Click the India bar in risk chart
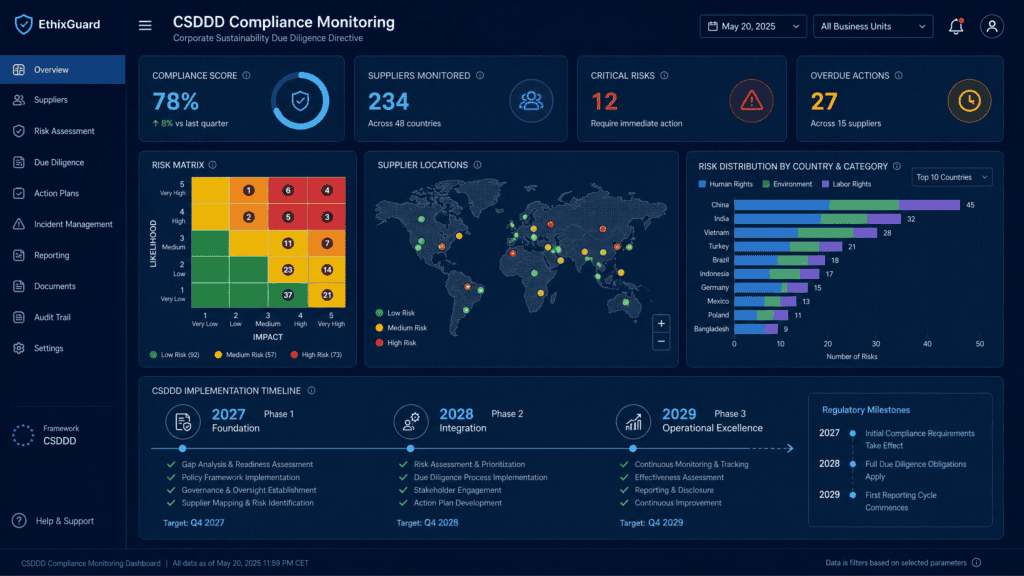Image resolution: width=1024 pixels, height=576 pixels. coord(817,219)
